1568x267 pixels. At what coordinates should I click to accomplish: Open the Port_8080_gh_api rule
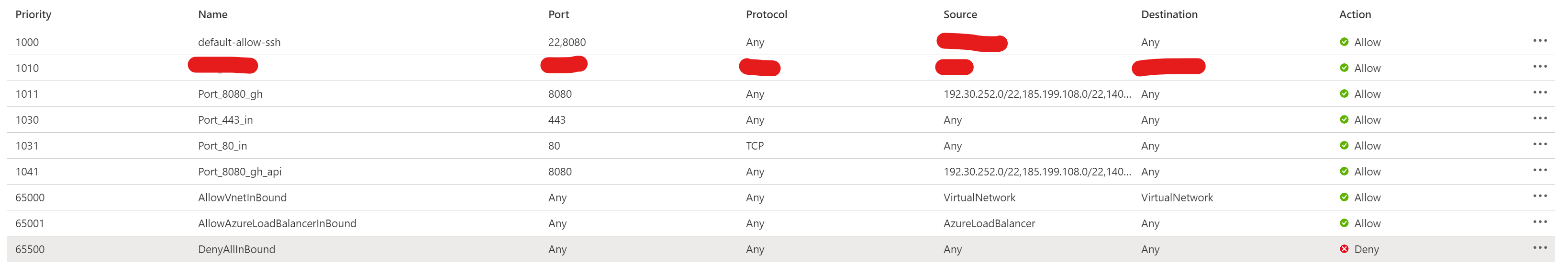click(240, 172)
